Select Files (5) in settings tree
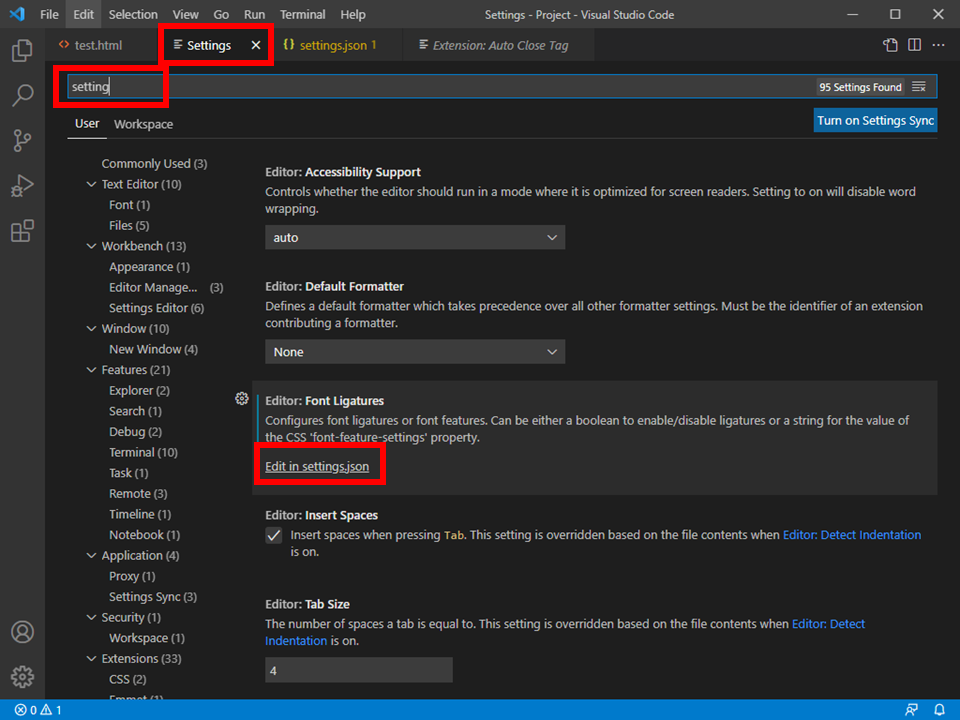960x720 pixels. pos(129,226)
